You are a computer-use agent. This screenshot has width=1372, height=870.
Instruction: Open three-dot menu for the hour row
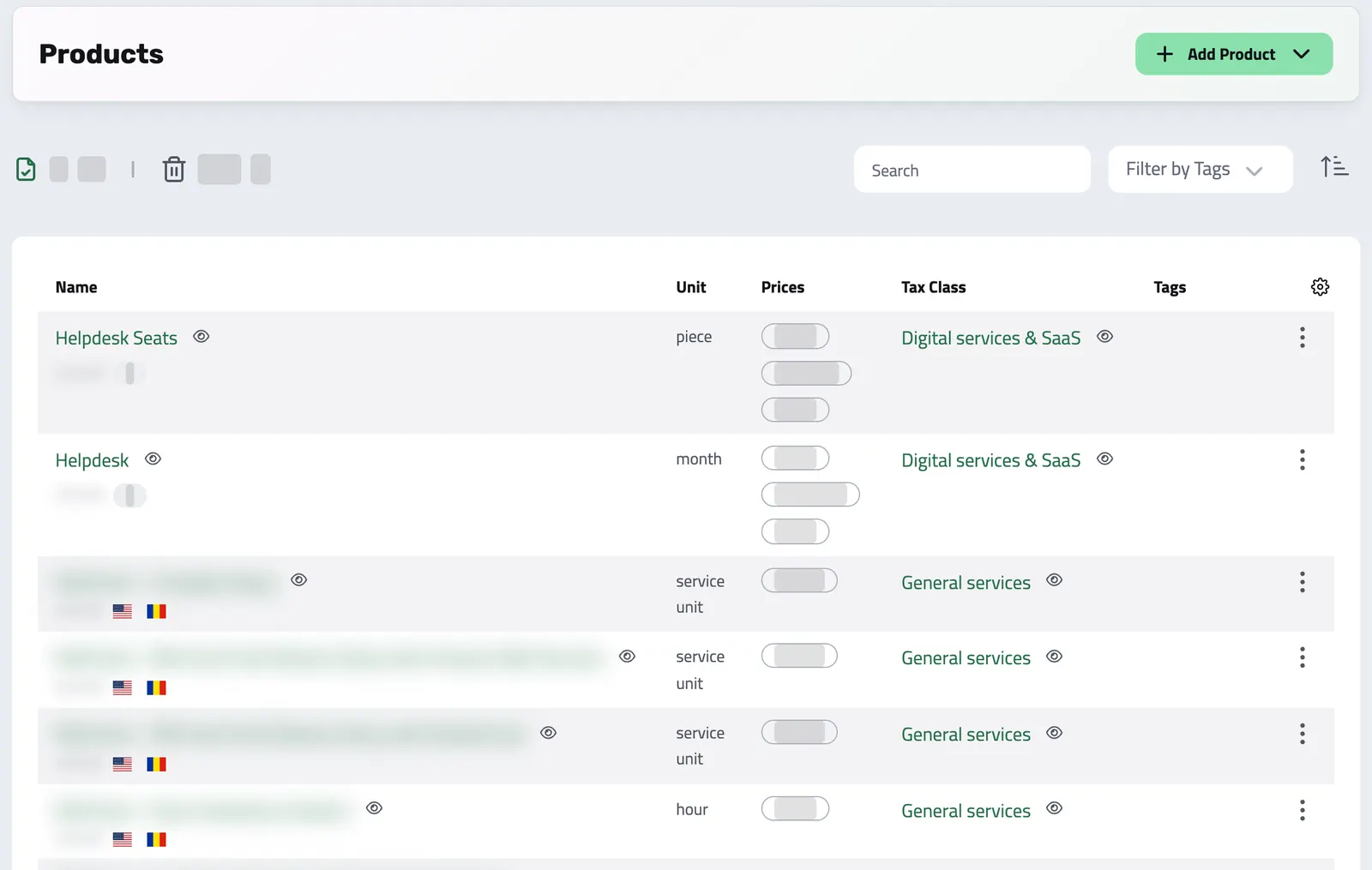coord(1302,810)
